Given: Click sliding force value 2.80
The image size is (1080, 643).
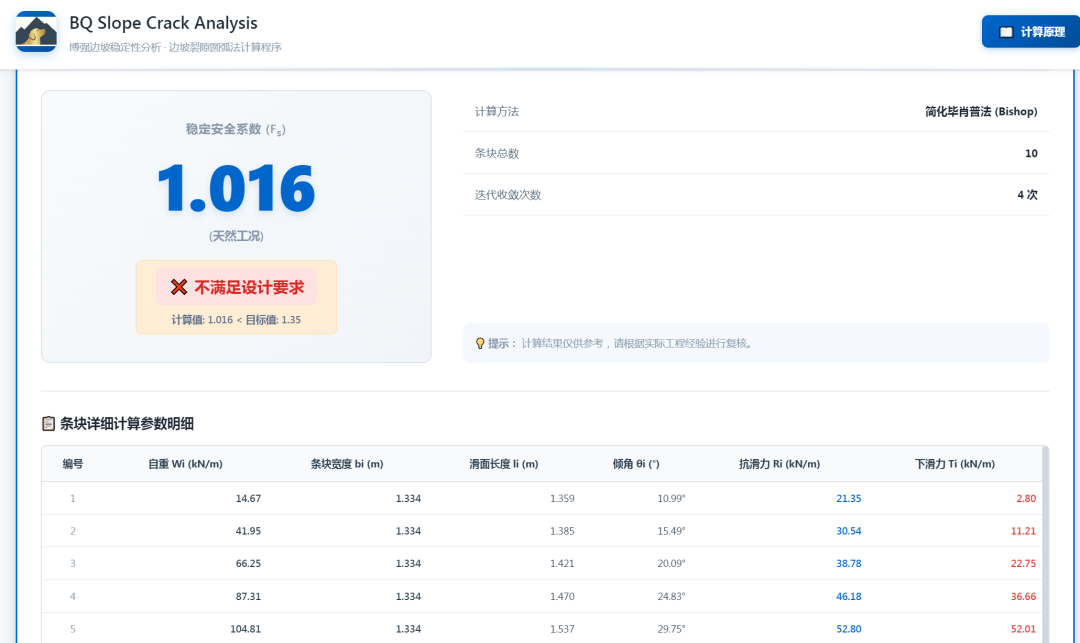Looking at the screenshot, I should pyautogui.click(x=1026, y=498).
